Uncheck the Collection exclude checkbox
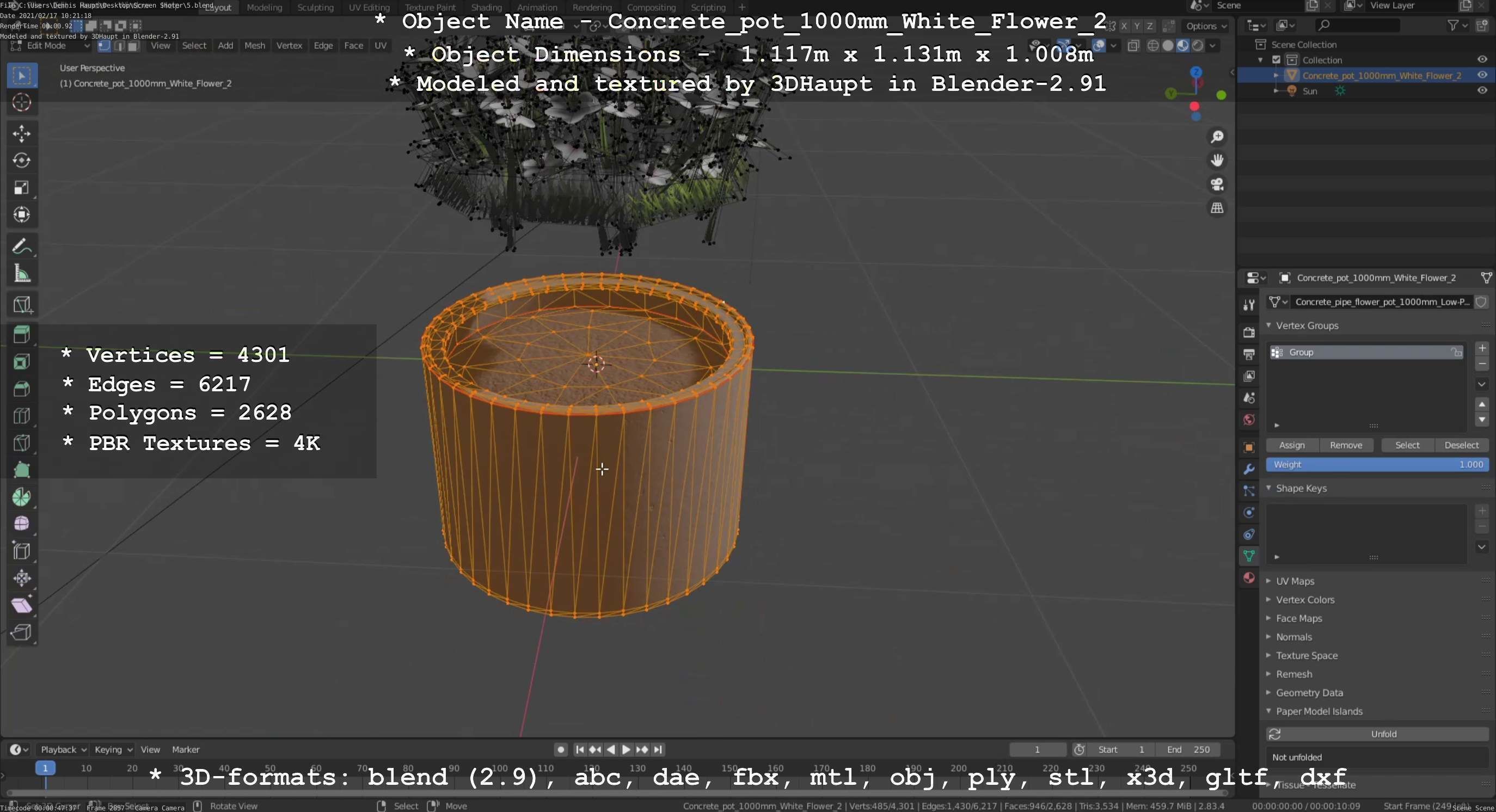 (x=1276, y=60)
